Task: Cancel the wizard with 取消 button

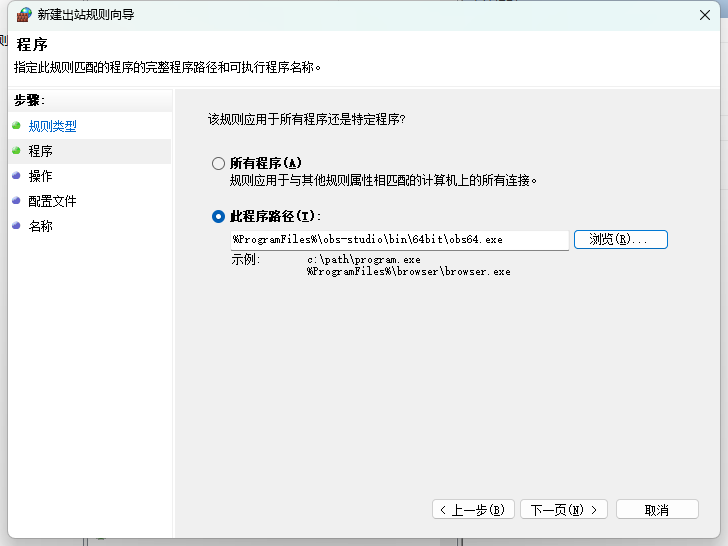Action: [657, 510]
